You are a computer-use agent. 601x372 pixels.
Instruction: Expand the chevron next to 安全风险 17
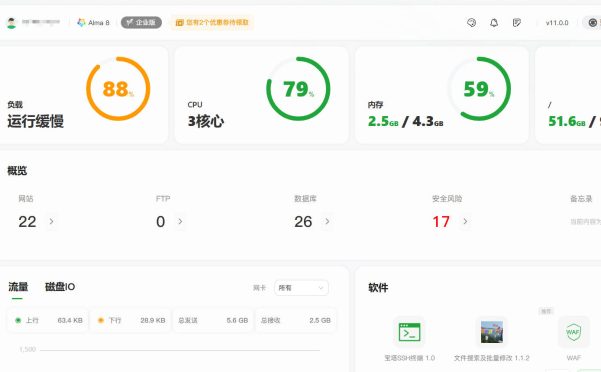click(465, 221)
